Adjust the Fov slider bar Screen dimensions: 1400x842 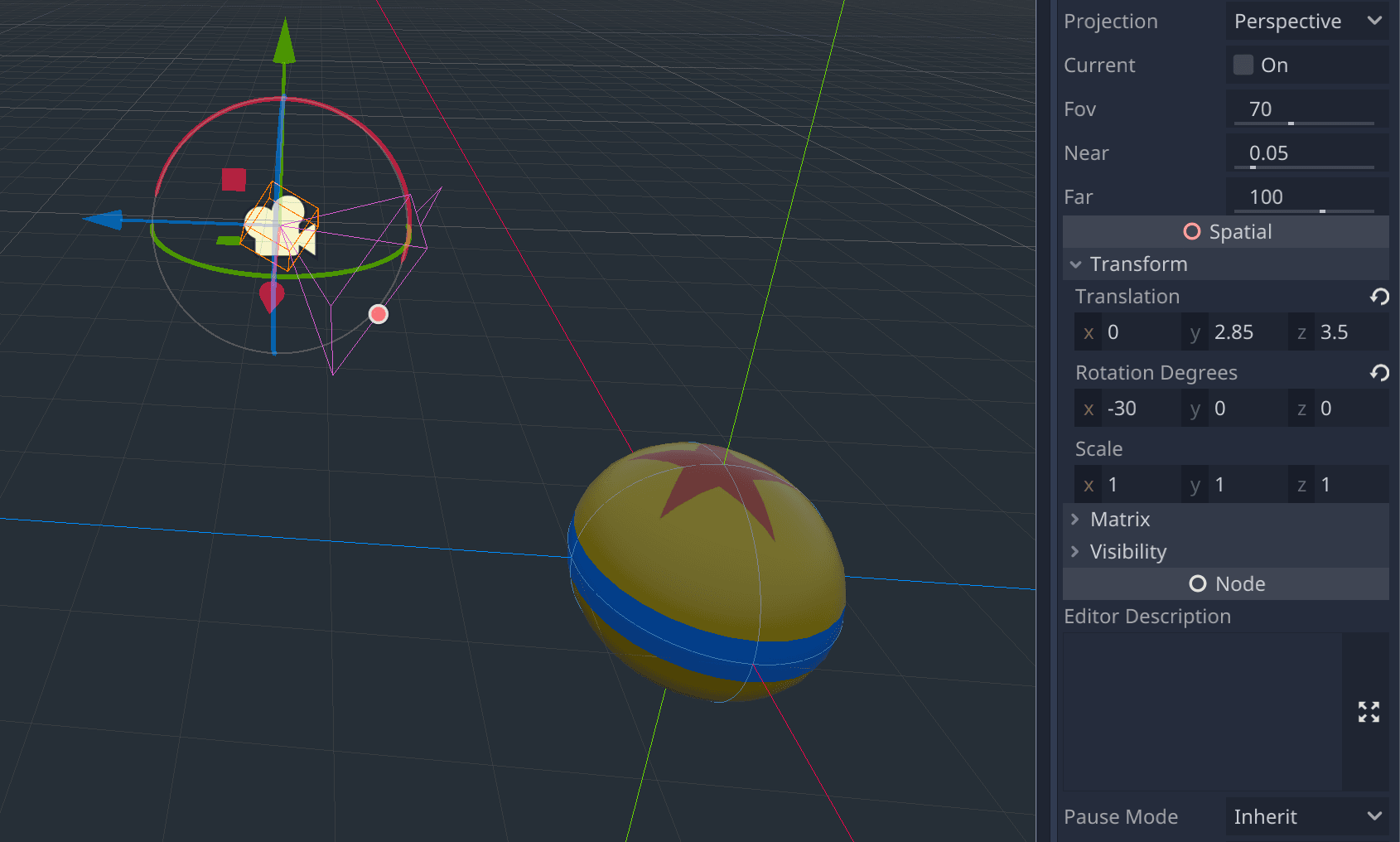point(1304,123)
